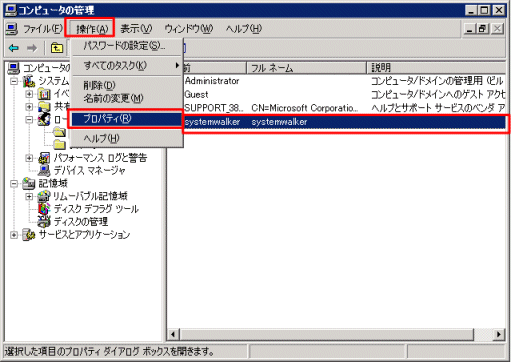Select the systemwalker user name
This screenshot has height=362, width=511.
point(212,122)
